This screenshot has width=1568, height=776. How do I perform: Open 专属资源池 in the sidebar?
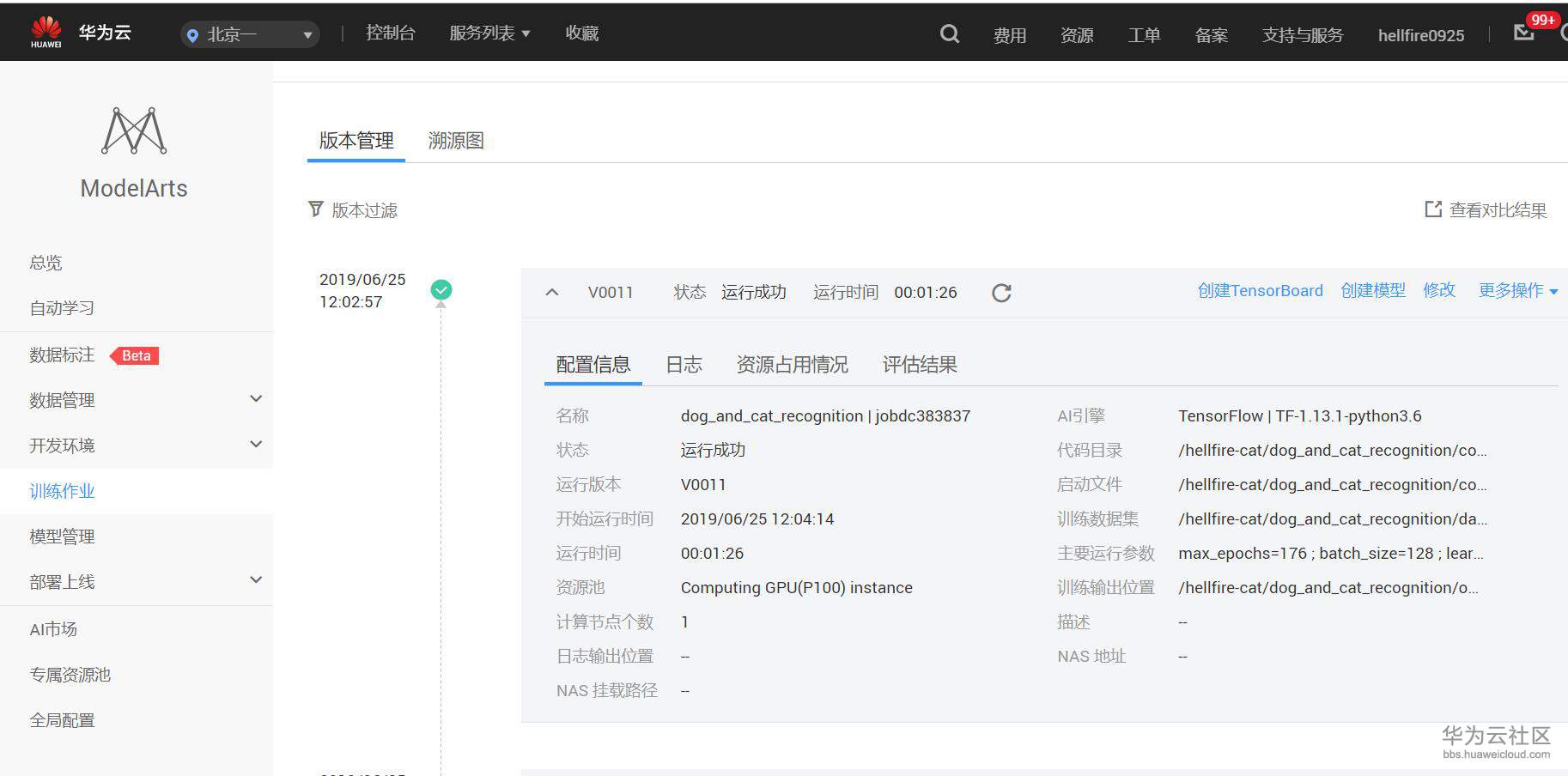point(70,675)
